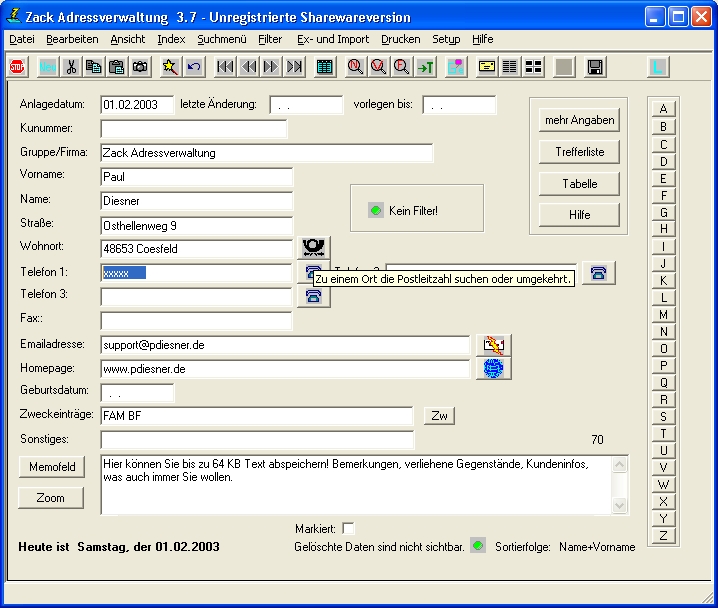718x608 pixels.
Task: Click the mehr Angaben button
Action: [x=579, y=120]
